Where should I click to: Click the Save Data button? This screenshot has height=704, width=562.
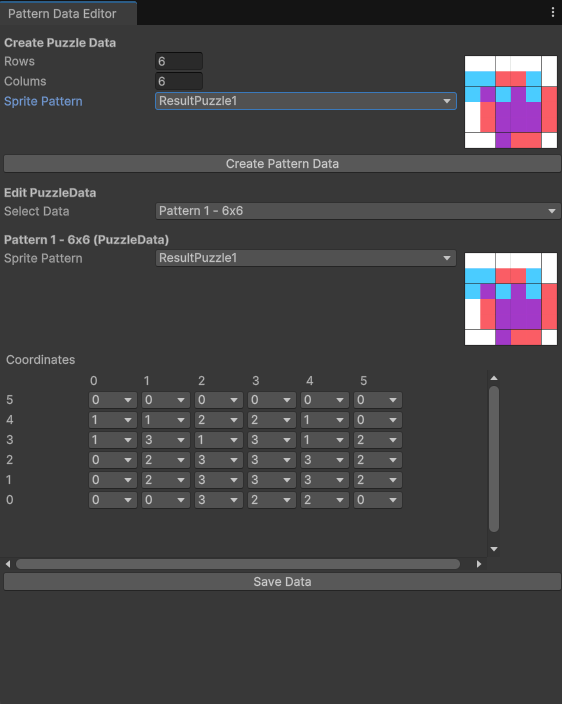point(282,582)
